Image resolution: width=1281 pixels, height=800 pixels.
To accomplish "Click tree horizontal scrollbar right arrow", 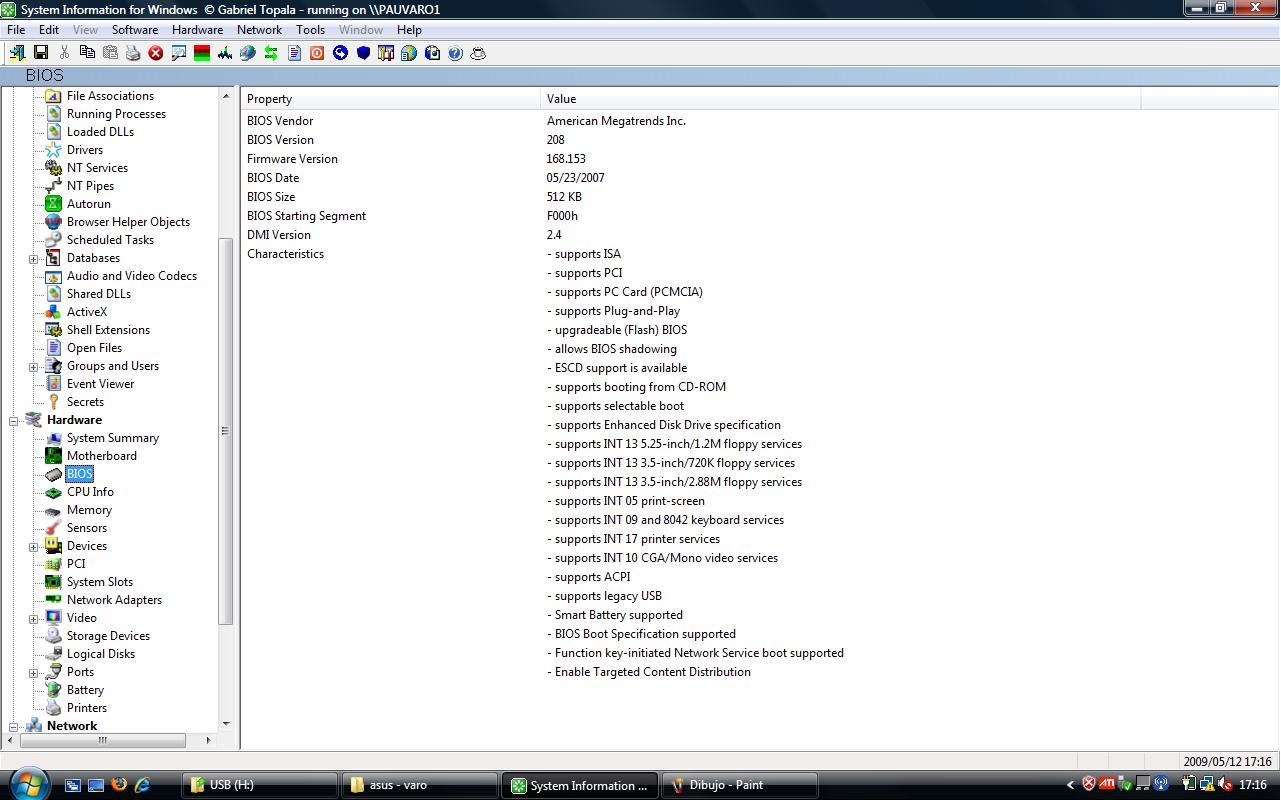I will coord(208,740).
